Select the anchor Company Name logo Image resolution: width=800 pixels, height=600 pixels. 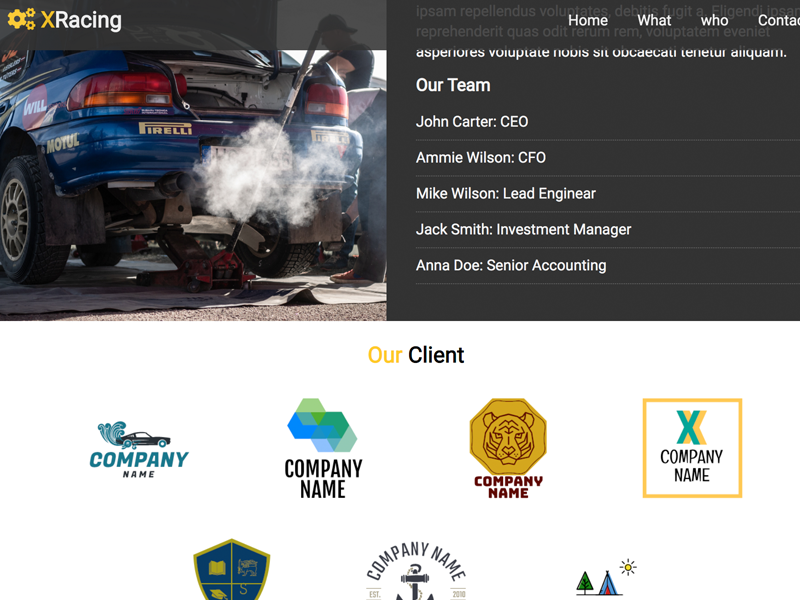pos(415,573)
